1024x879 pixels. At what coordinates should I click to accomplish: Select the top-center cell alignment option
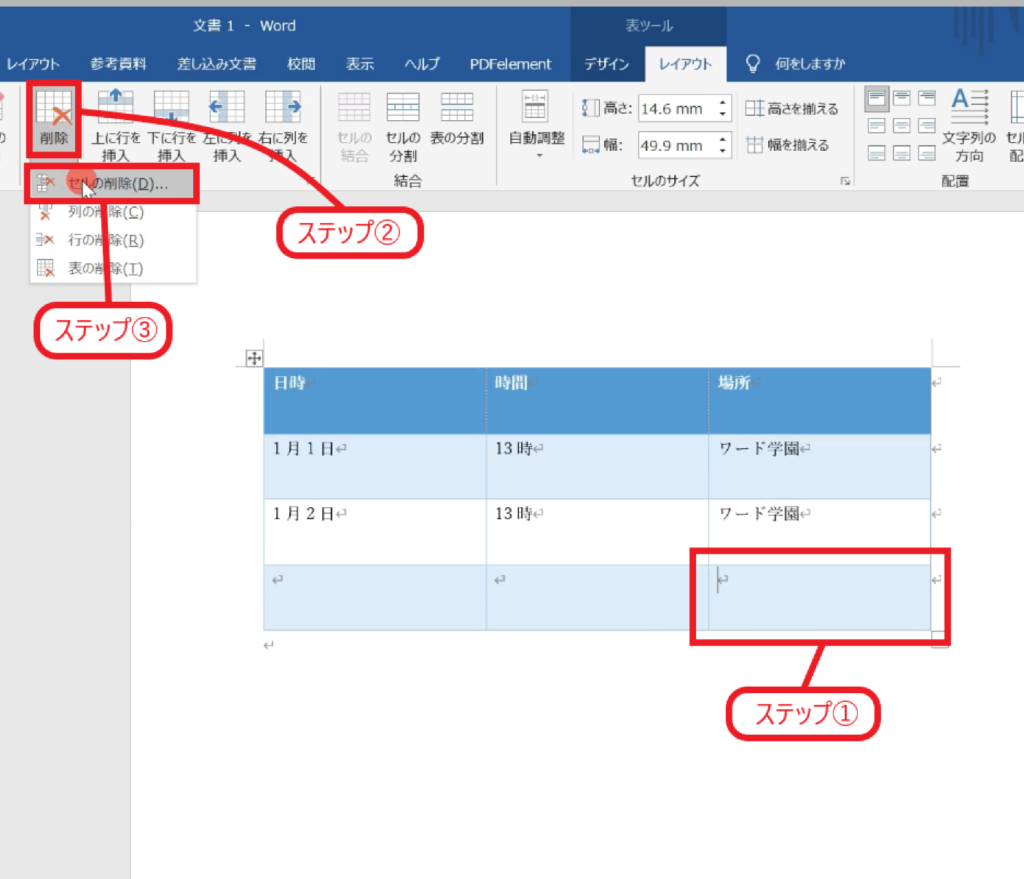coord(901,98)
